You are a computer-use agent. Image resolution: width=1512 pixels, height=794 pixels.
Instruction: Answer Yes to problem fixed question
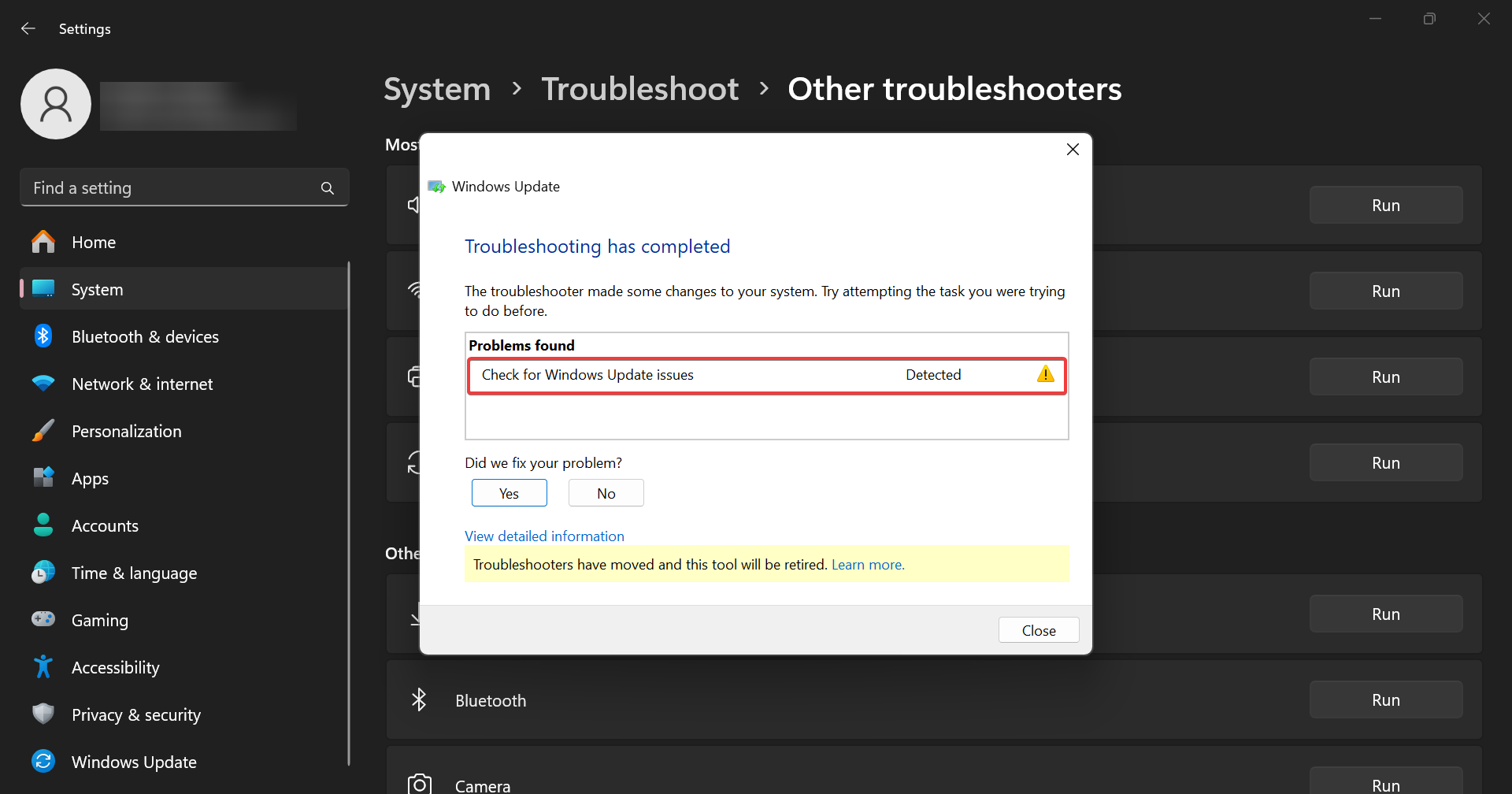[x=509, y=493]
